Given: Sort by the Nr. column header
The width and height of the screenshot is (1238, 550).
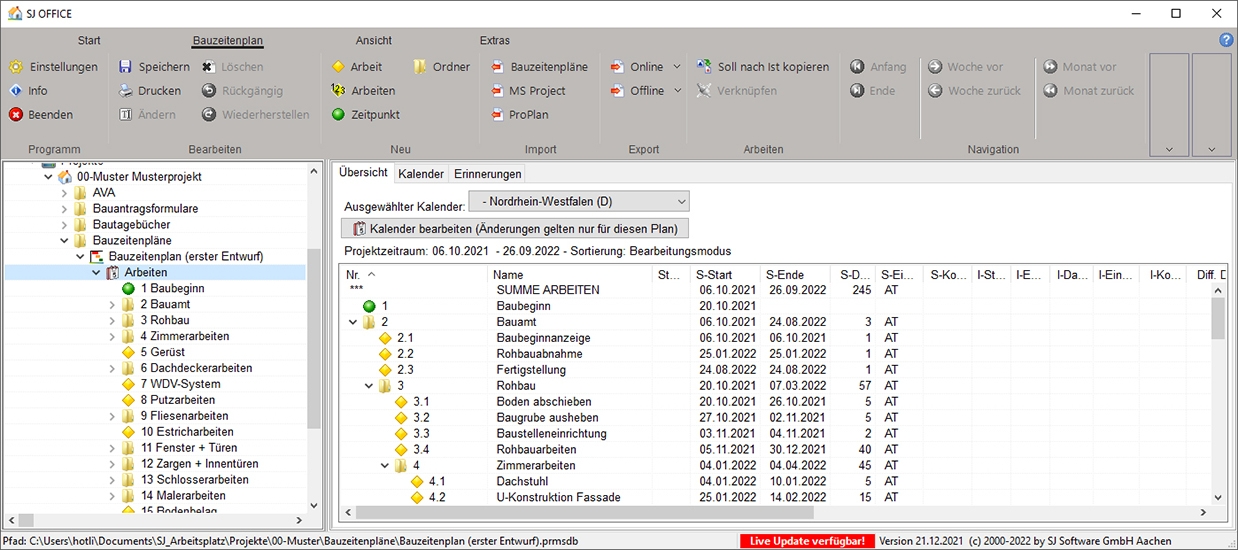Looking at the screenshot, I should (x=415, y=274).
